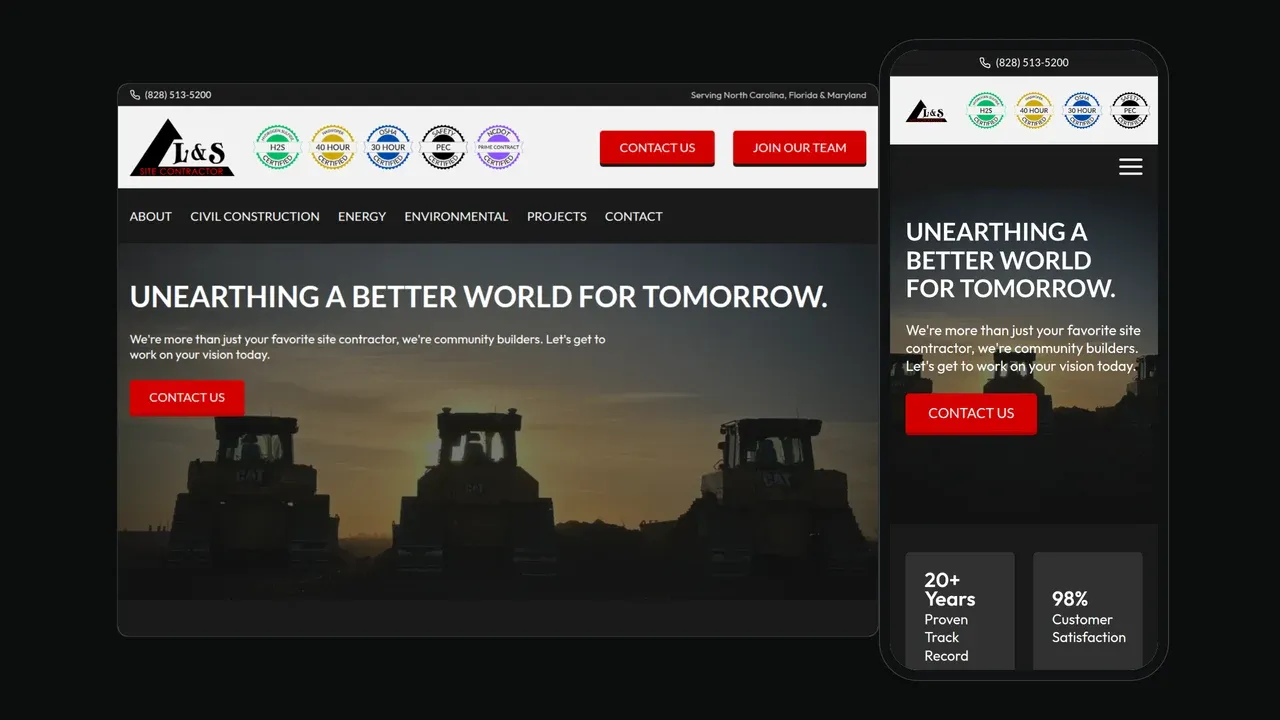The height and width of the screenshot is (720, 1280).
Task: Tap the '20+ Years Proven Track Record' card
Action: point(960,611)
